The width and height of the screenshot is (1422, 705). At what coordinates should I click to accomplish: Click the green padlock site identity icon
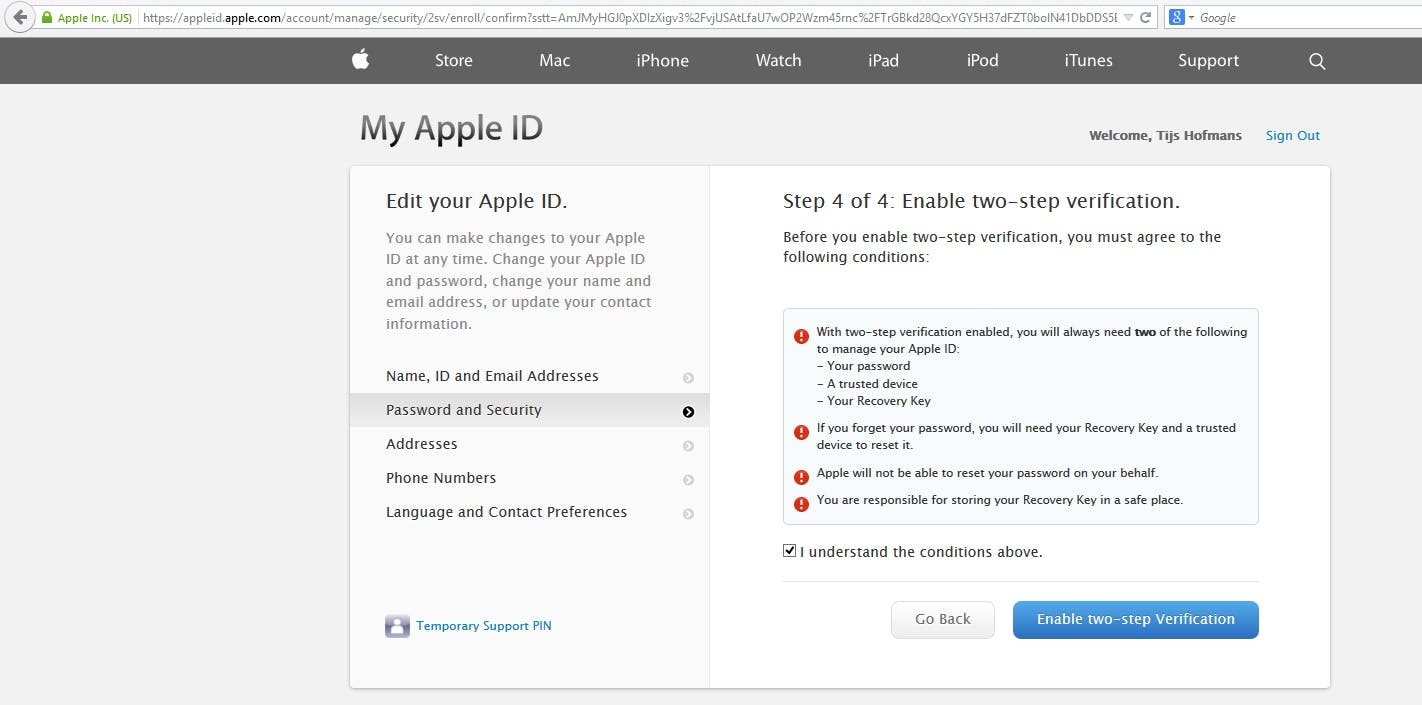point(46,18)
